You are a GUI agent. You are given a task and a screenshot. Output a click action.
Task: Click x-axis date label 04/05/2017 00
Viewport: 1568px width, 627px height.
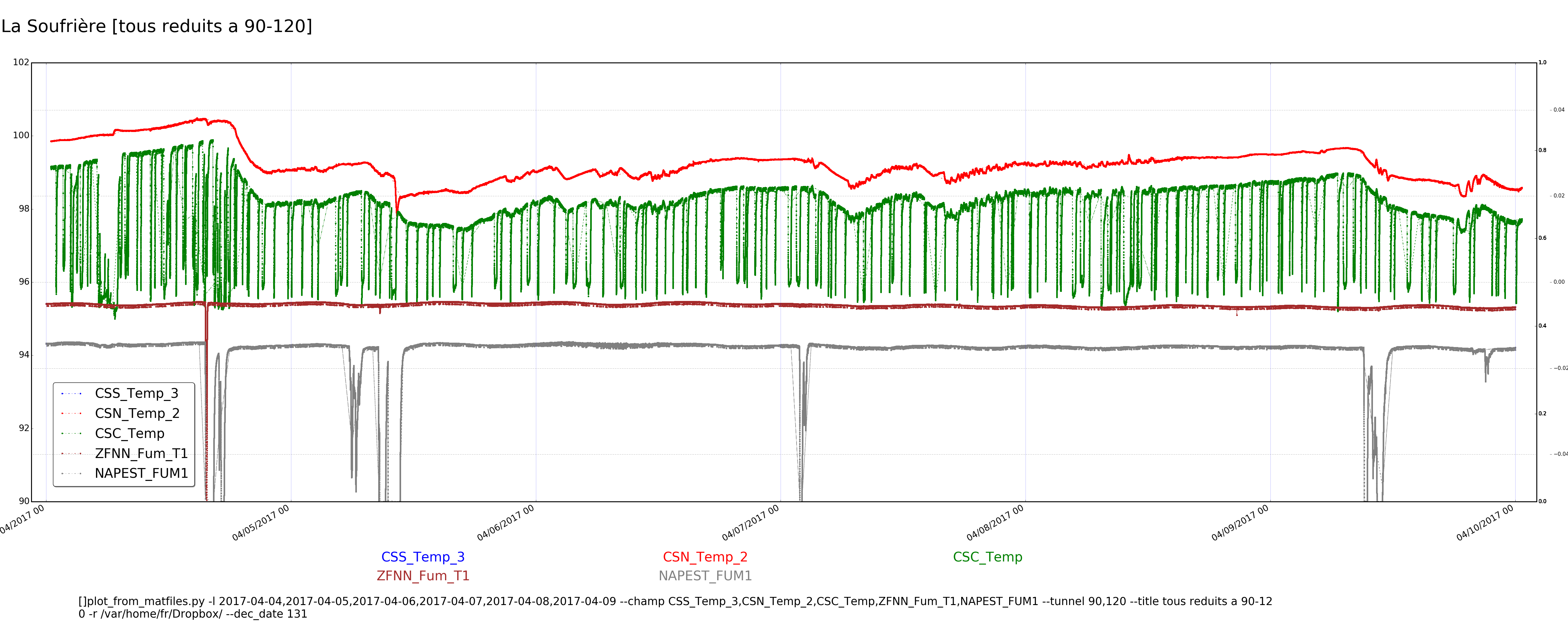(x=261, y=523)
